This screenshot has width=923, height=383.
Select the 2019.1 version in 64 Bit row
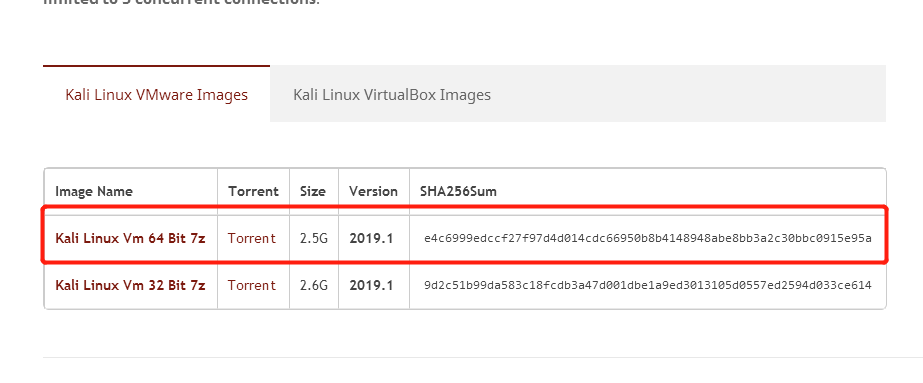coord(371,238)
